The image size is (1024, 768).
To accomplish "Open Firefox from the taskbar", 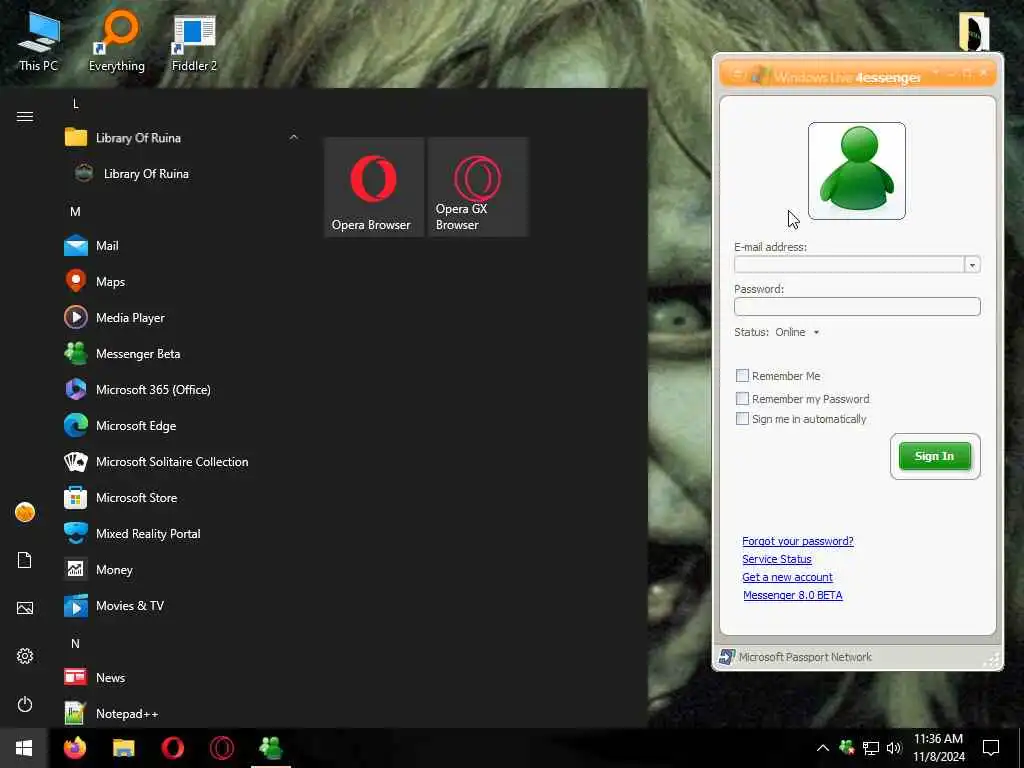I will coord(74,748).
